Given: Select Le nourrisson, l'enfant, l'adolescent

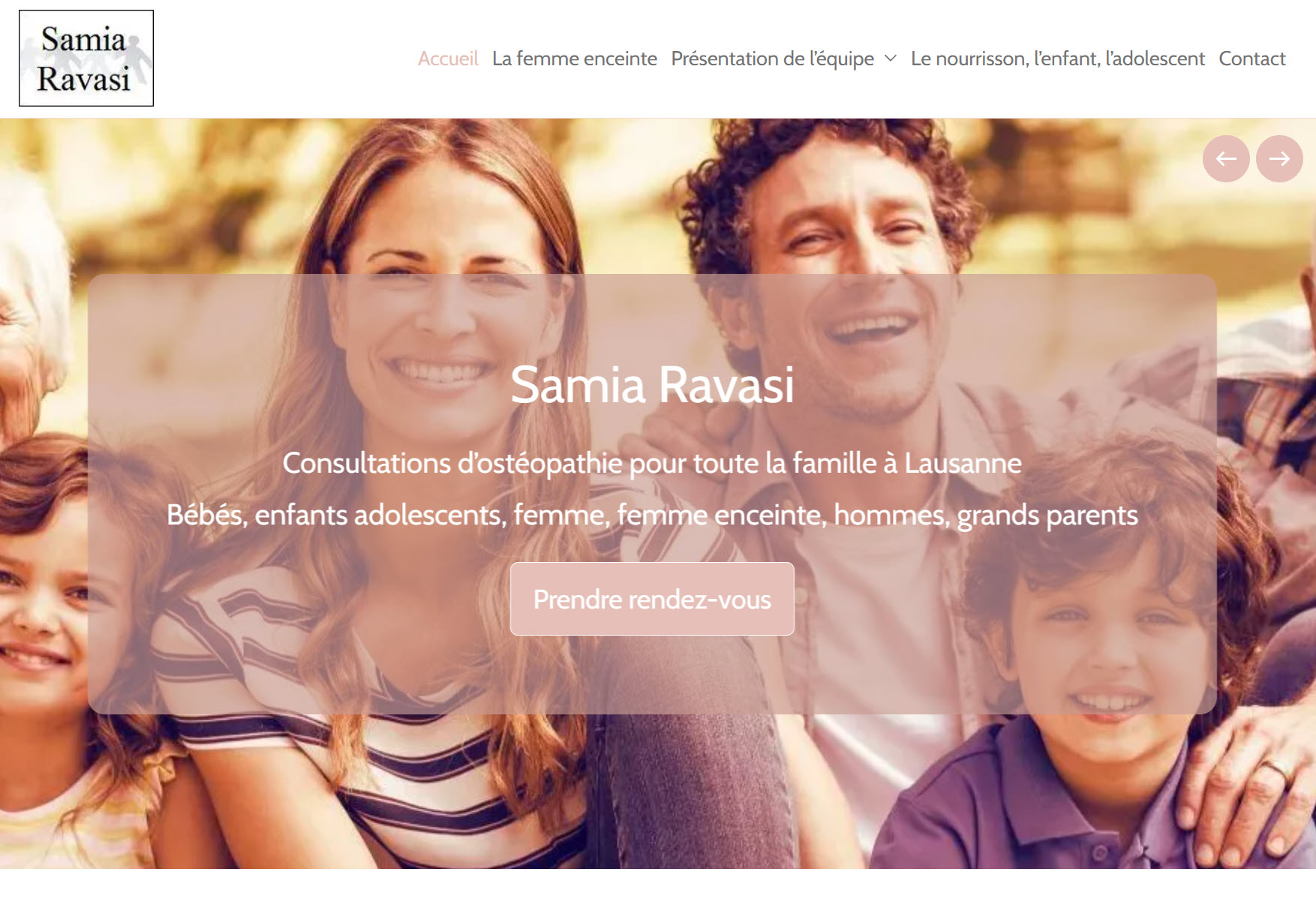Looking at the screenshot, I should point(1057,59).
